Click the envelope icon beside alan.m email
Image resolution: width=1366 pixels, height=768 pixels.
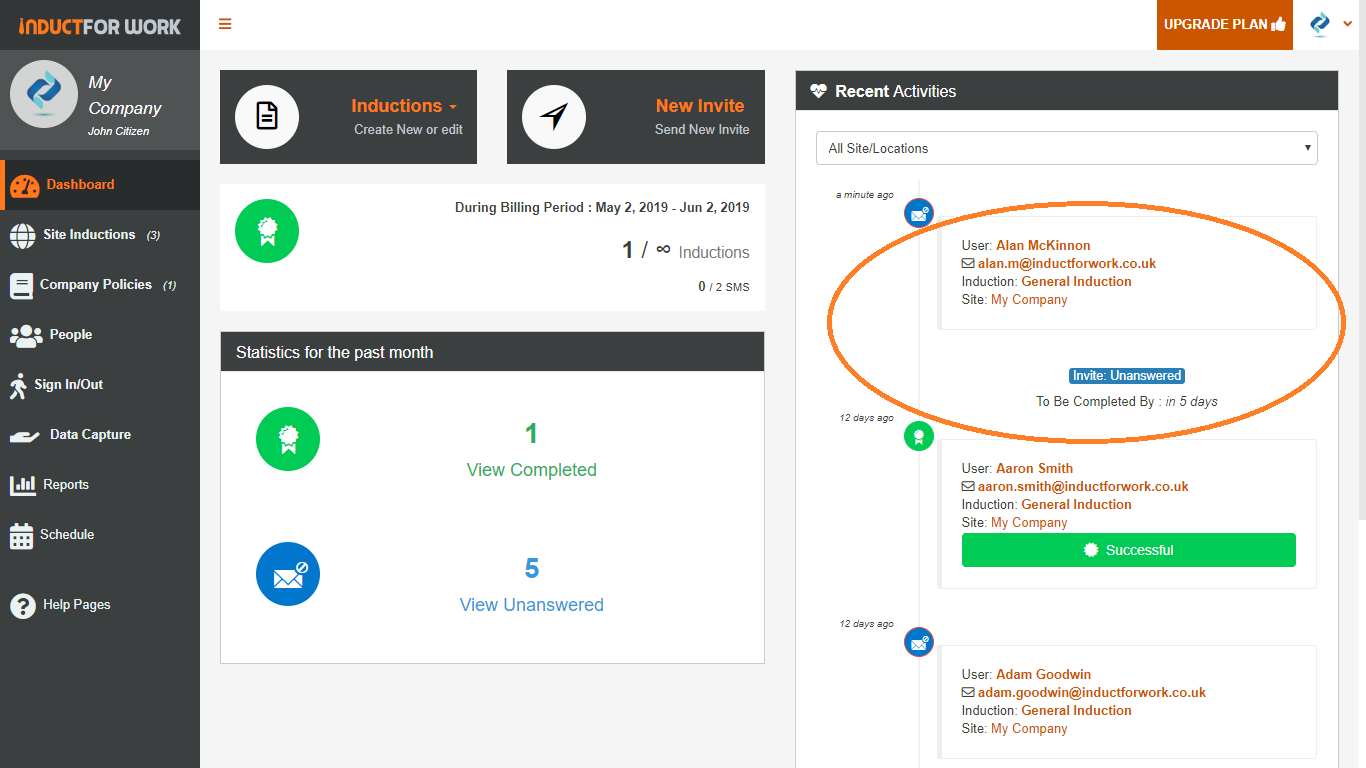[x=968, y=264]
